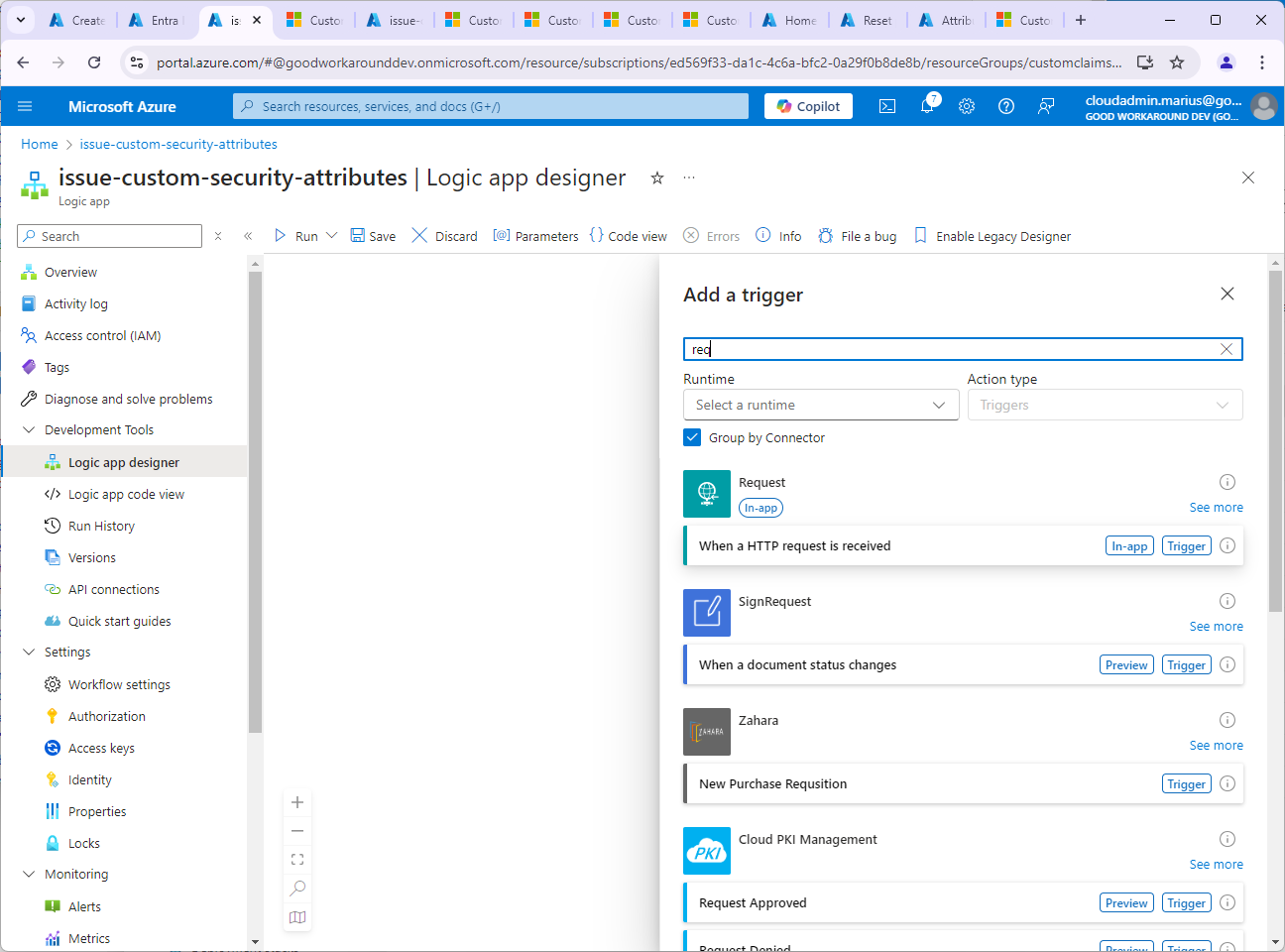Open portal settings gear icon
Screen dimensions: 1285x952
pos(967,106)
